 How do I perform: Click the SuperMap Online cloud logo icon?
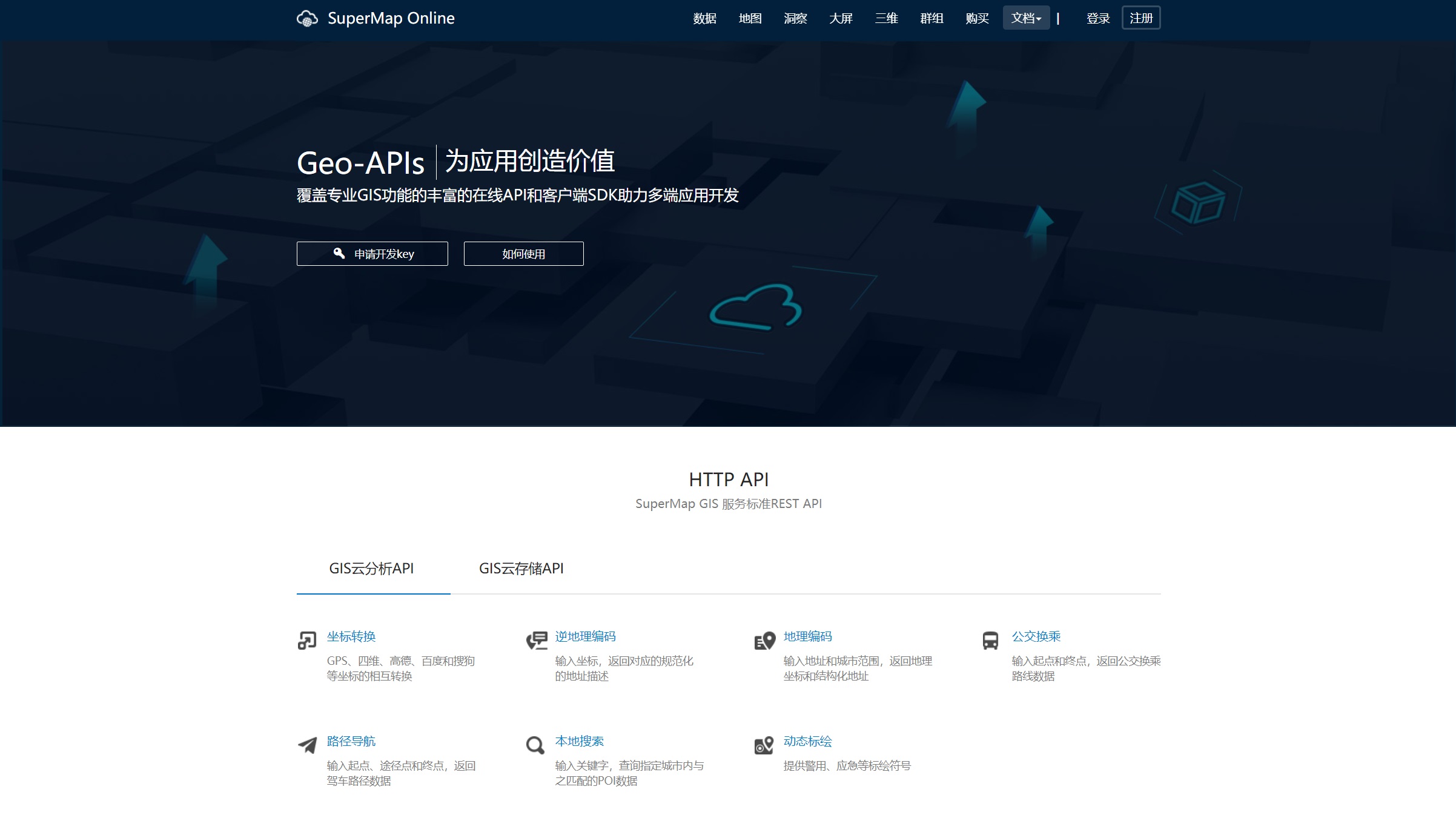click(307, 19)
